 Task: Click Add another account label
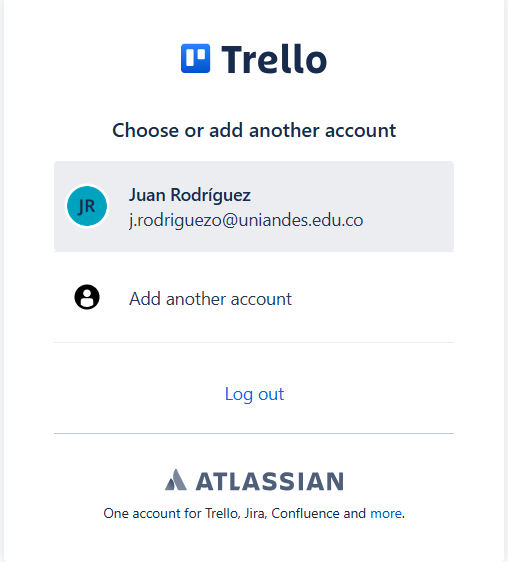pyautogui.click(x=210, y=299)
